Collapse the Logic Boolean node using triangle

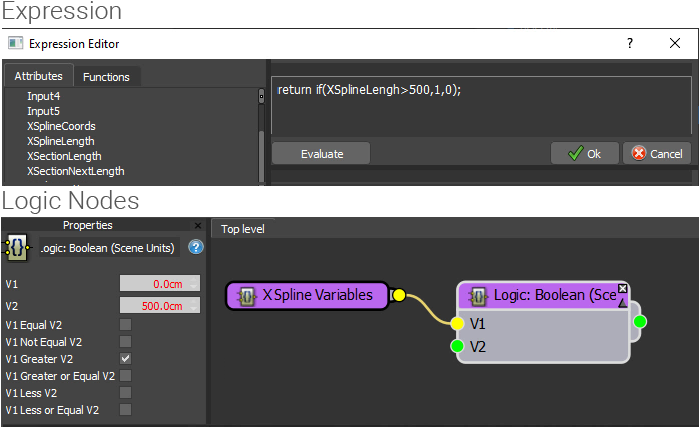[x=622, y=300]
